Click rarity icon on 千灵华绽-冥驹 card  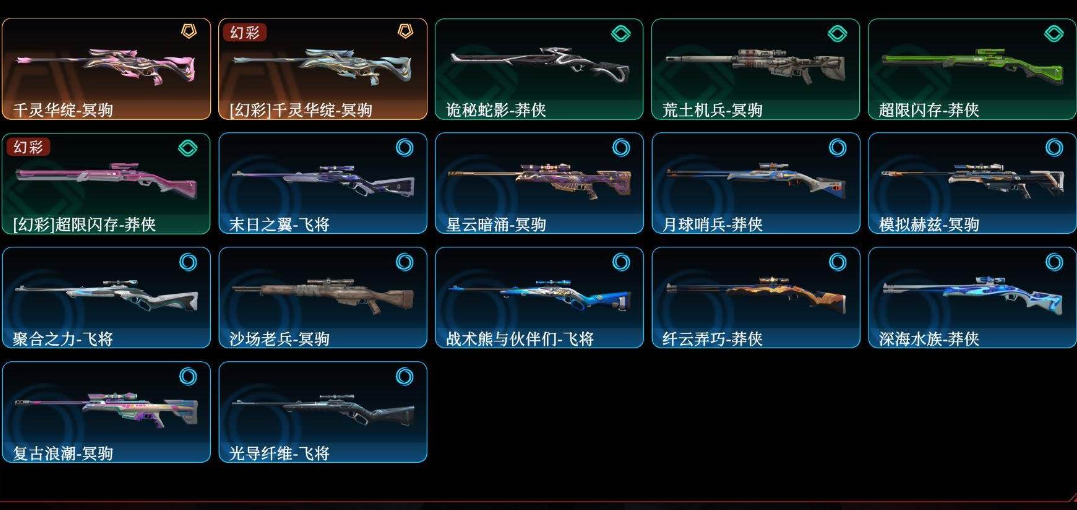pyautogui.click(x=188, y=32)
